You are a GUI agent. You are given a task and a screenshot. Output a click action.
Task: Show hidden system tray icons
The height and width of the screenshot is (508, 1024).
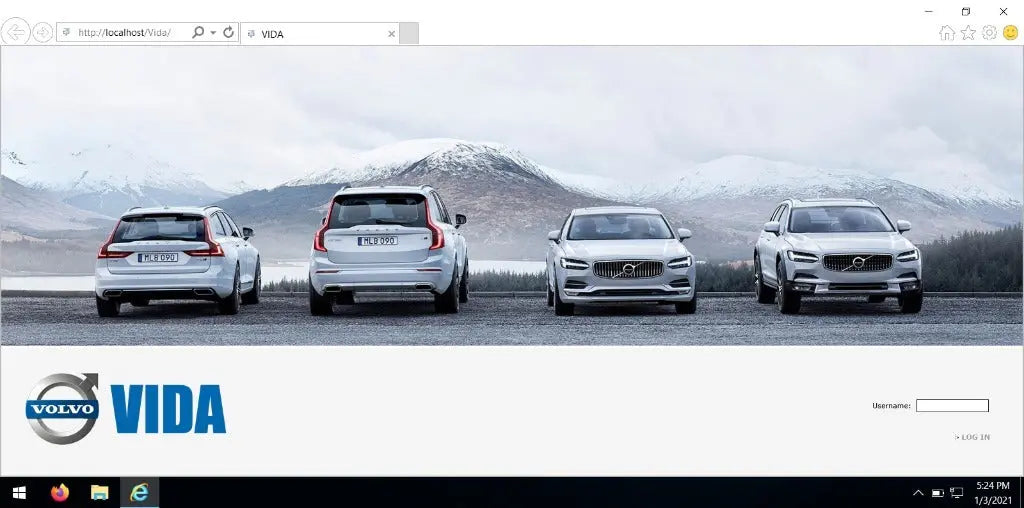(x=918, y=493)
